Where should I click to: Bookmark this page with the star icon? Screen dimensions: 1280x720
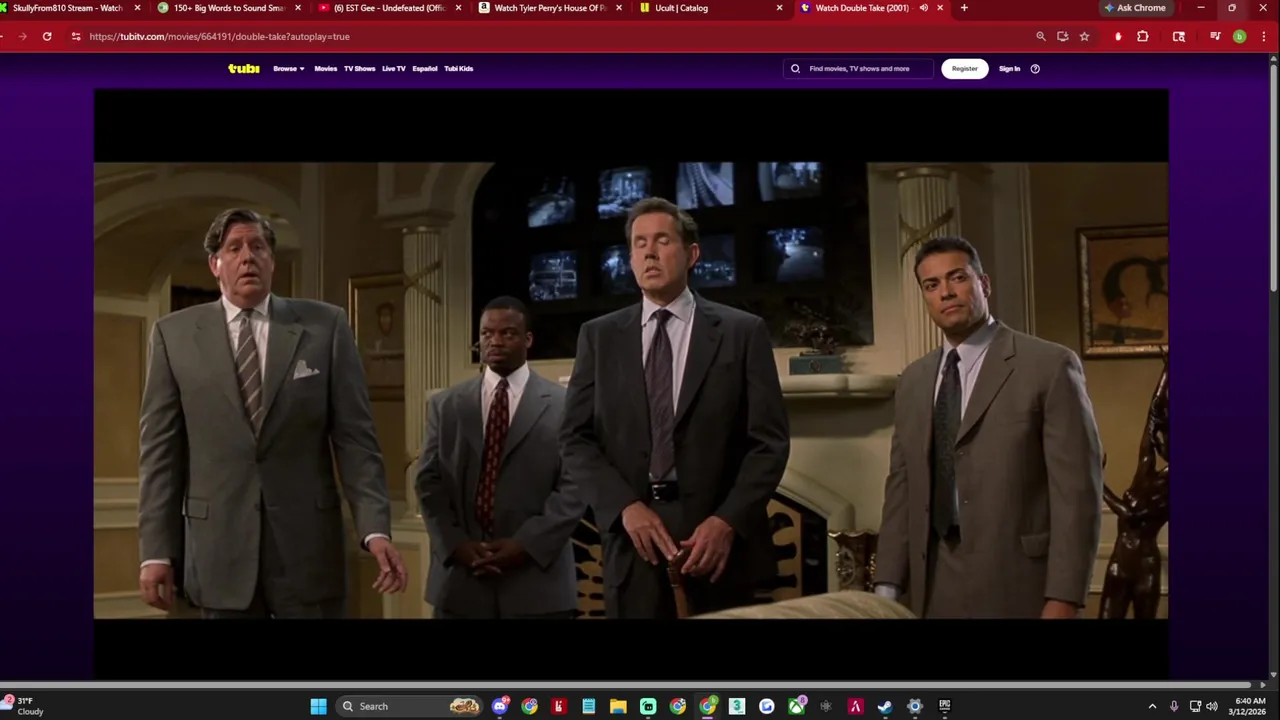pos(1084,36)
